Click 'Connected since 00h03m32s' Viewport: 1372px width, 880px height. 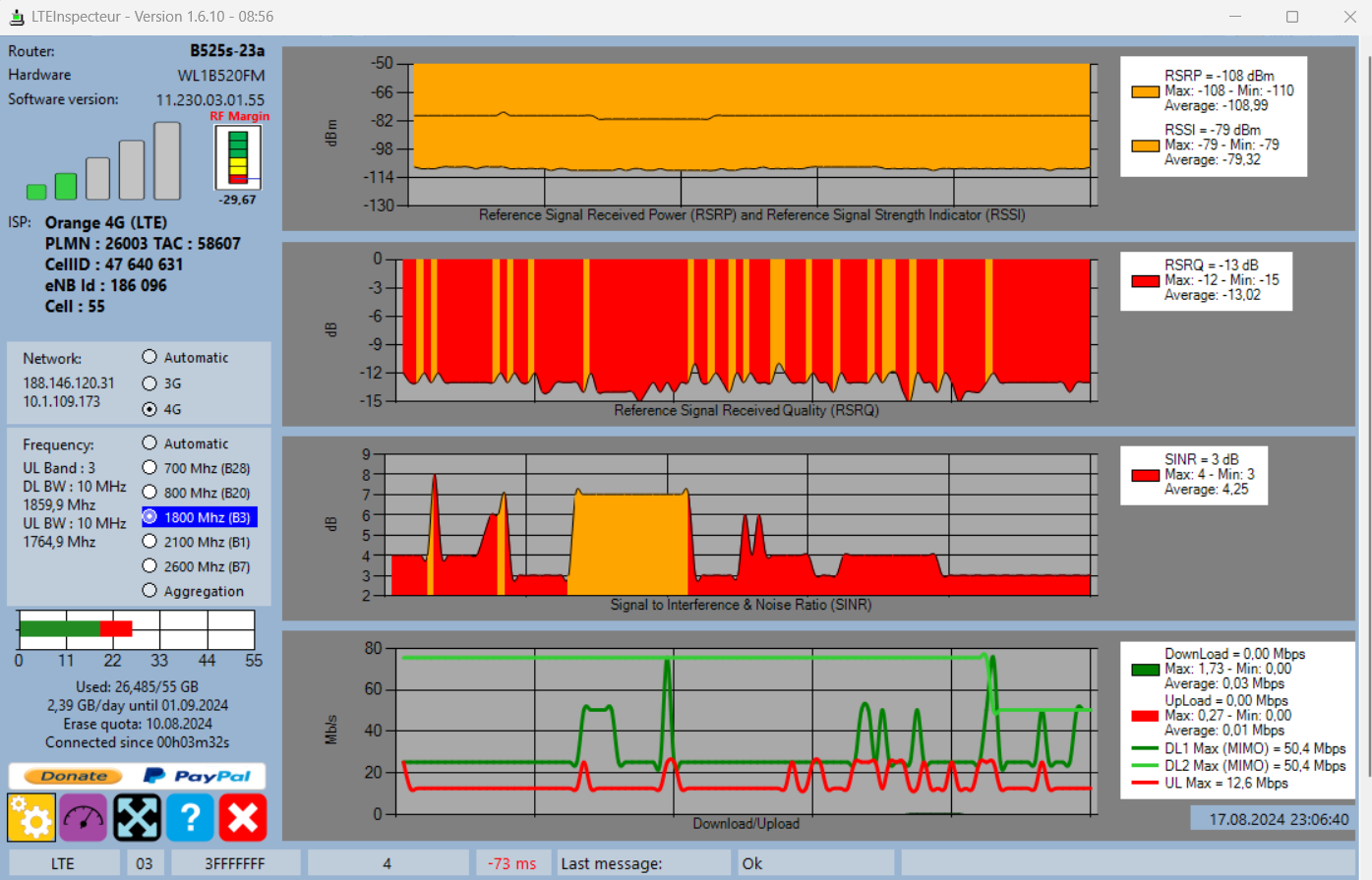[x=137, y=742]
